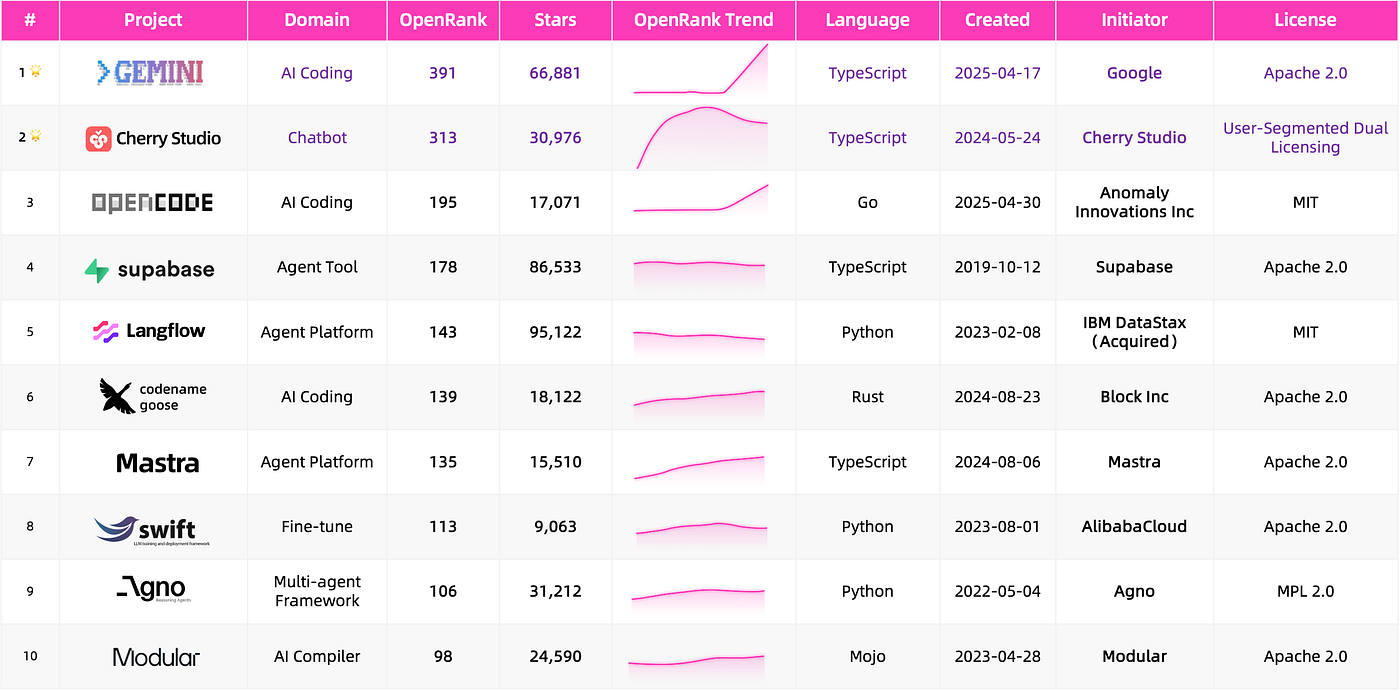The width and height of the screenshot is (1400, 691).
Task: Click the OpenRank Trend column header
Action: 704,20
